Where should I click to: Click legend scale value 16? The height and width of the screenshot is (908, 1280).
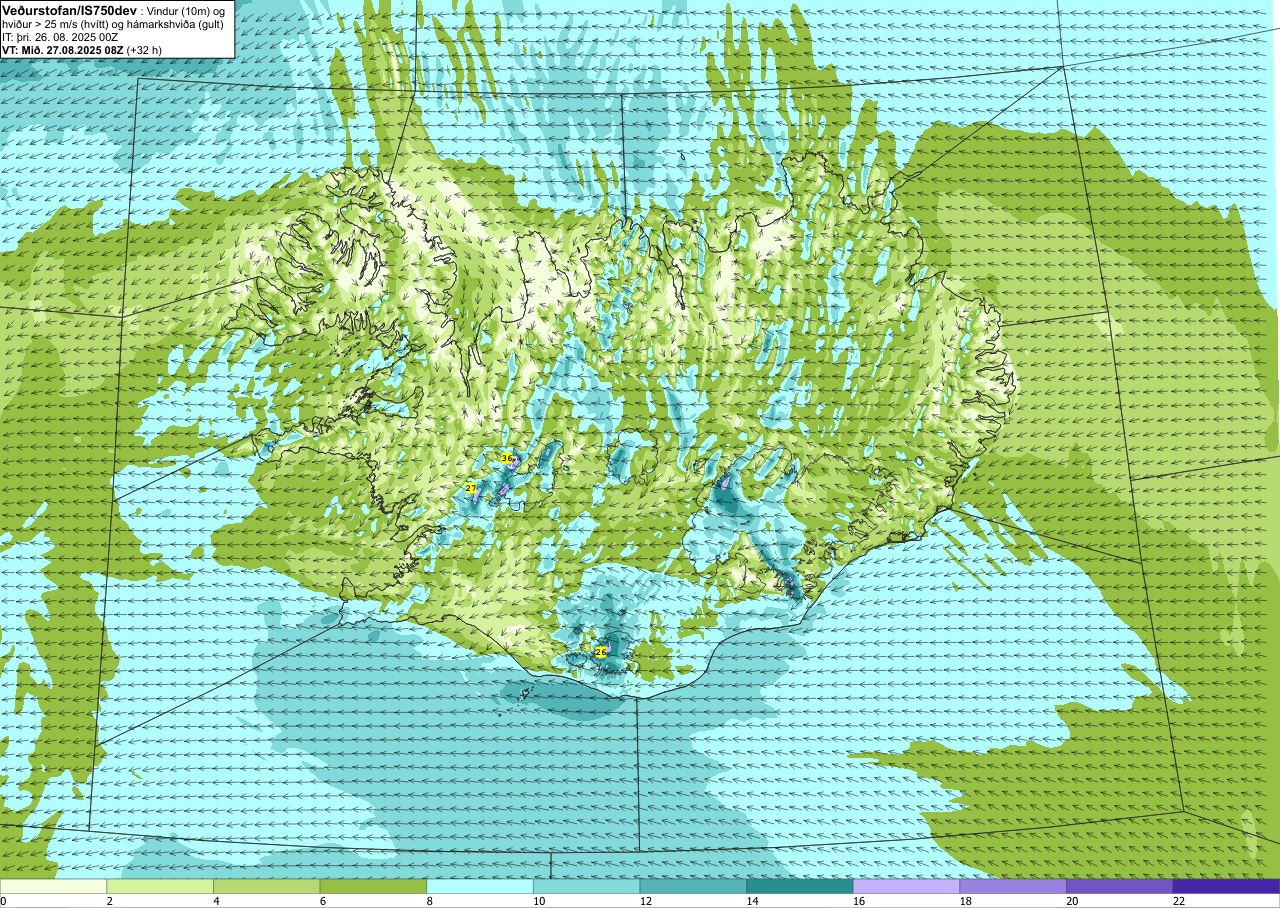click(859, 901)
